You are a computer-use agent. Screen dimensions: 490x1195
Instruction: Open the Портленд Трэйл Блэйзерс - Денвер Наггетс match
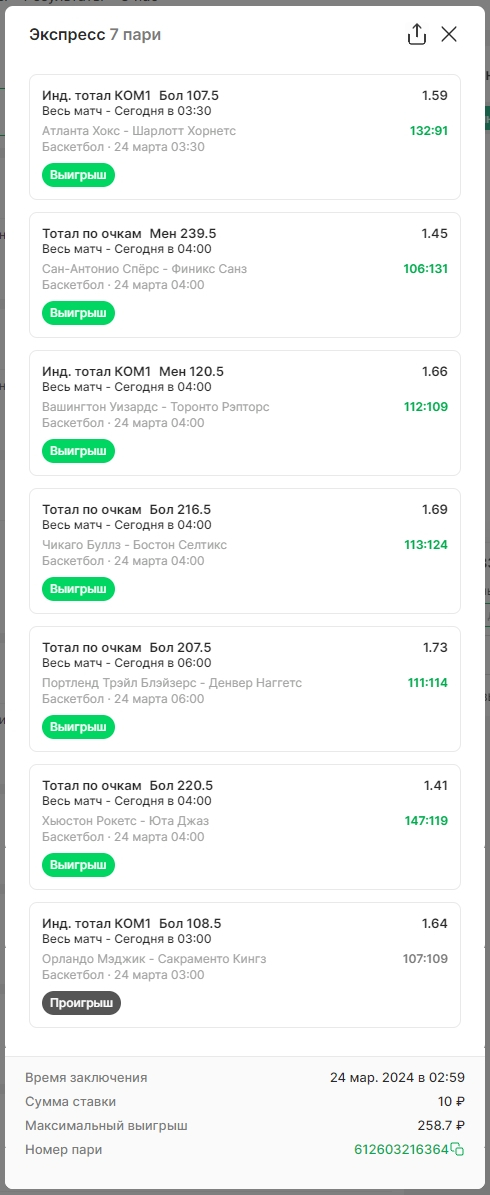tap(172, 682)
